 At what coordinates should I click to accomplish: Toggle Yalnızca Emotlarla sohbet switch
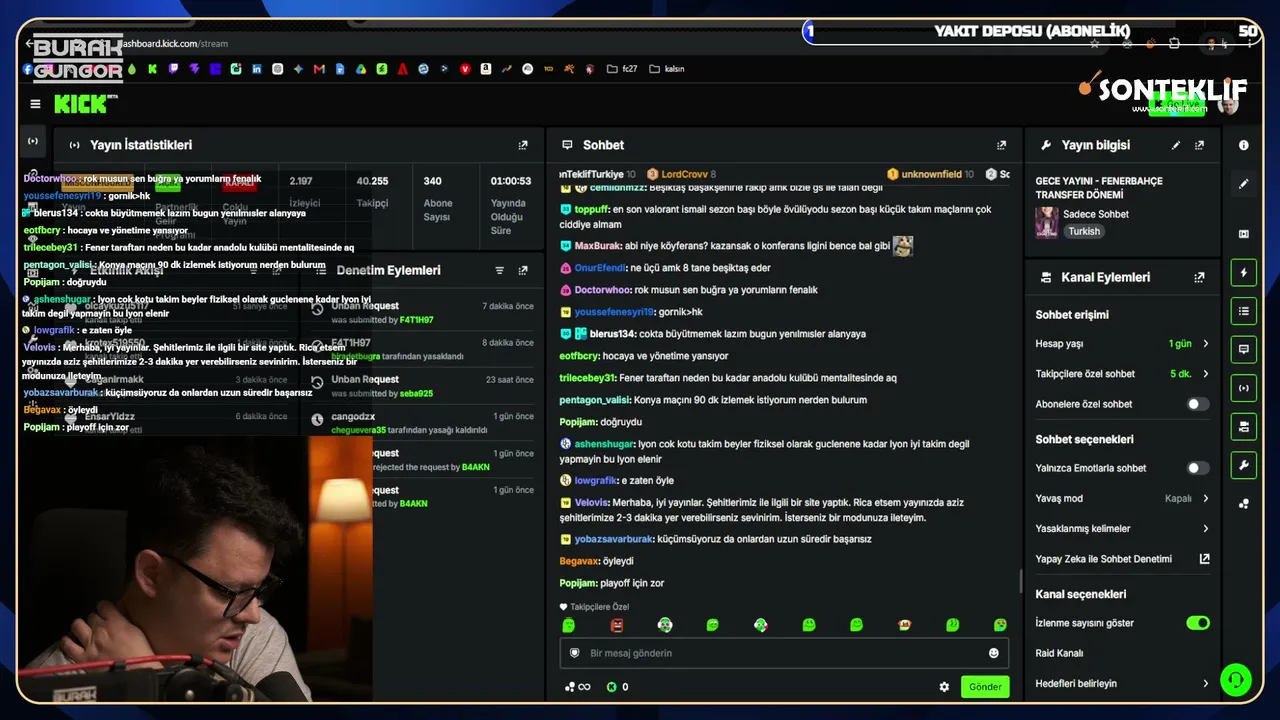click(1197, 468)
